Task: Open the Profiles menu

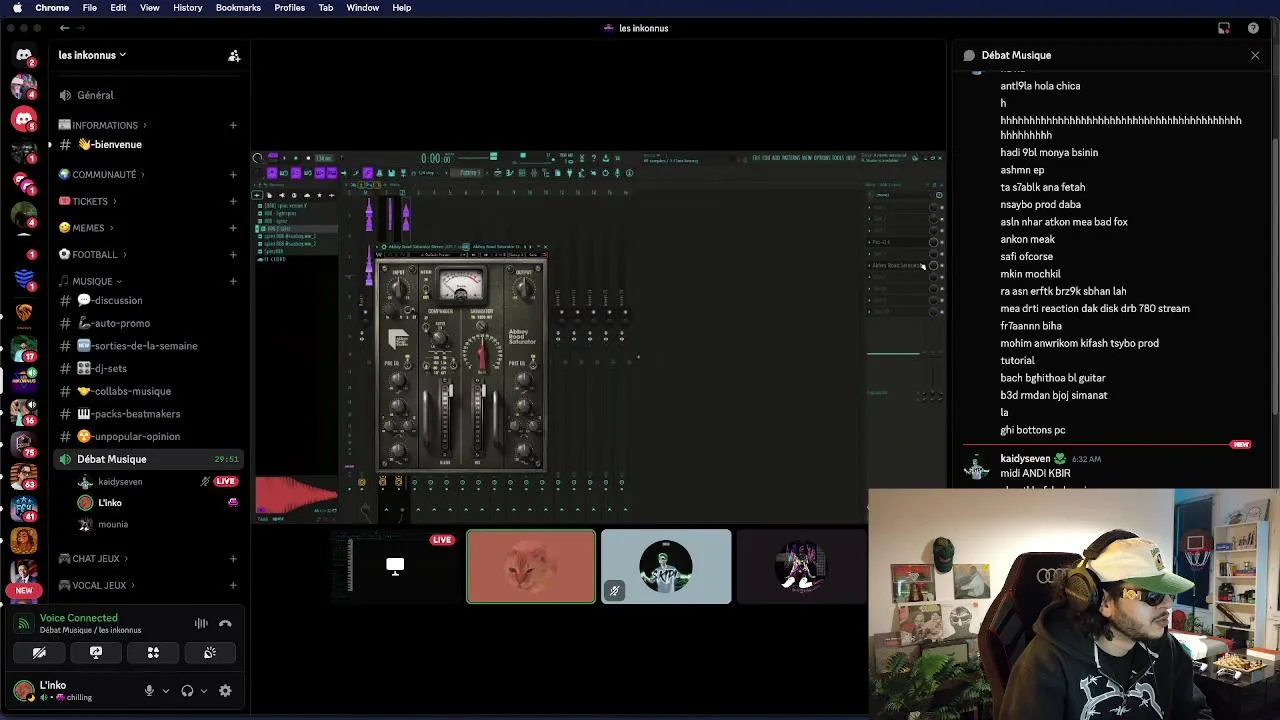Action: click(289, 7)
